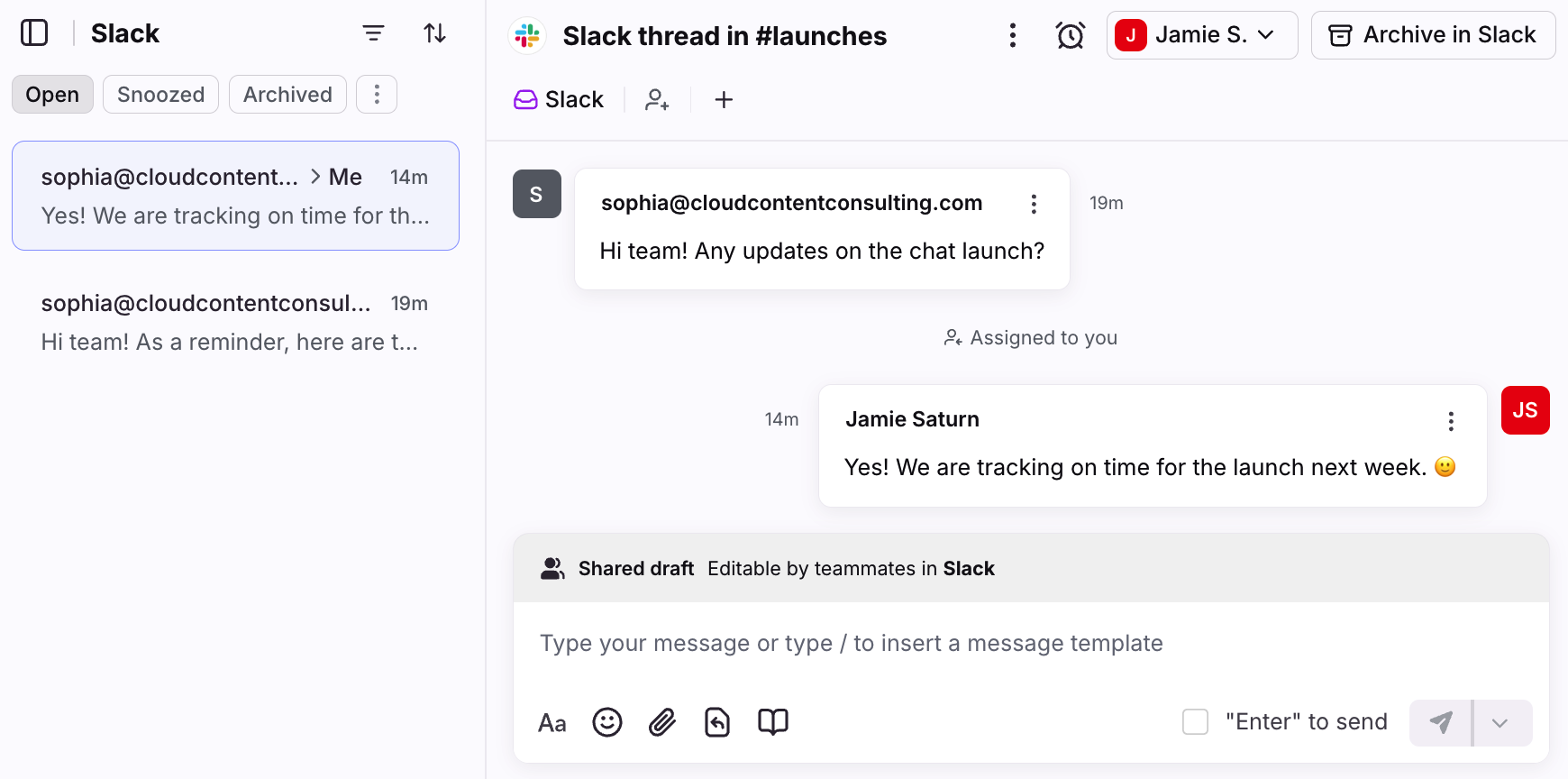Click the sort order arrows icon
Viewport: 1568px width, 779px height.
(x=435, y=33)
